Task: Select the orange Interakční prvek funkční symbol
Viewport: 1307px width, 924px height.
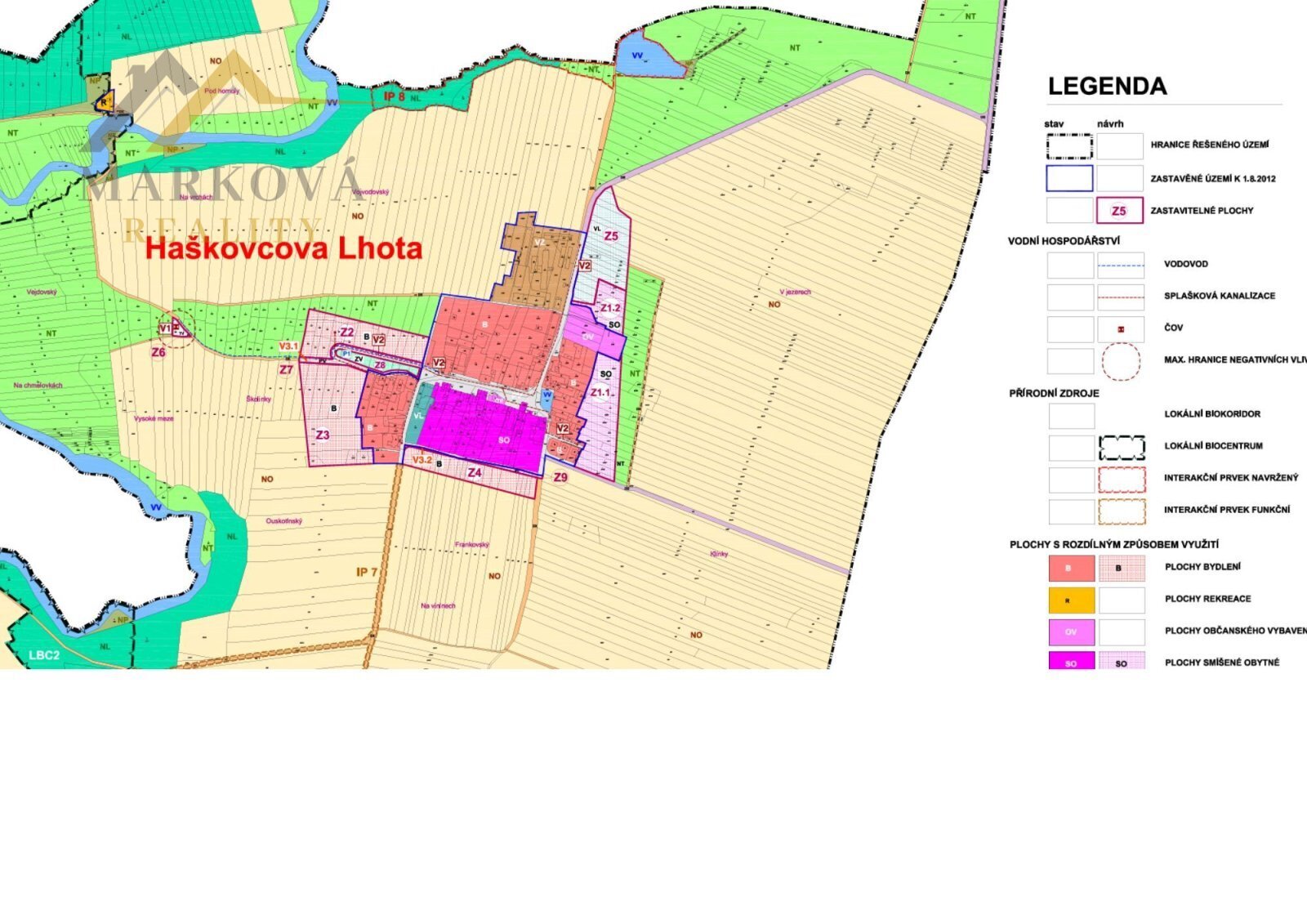Action: 1122,511
